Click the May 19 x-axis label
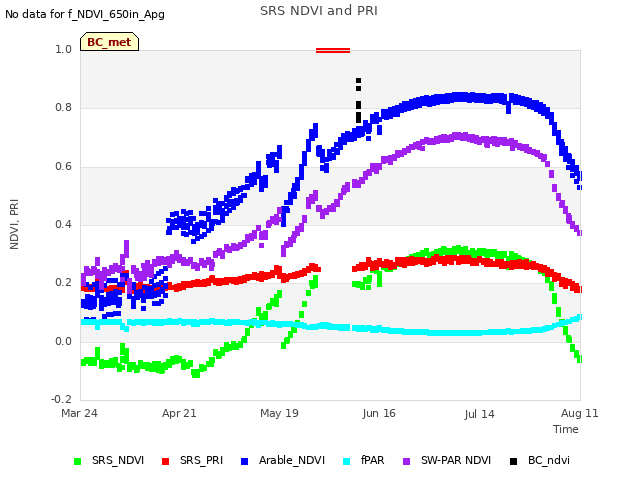This screenshot has height=480, width=640. click(279, 413)
